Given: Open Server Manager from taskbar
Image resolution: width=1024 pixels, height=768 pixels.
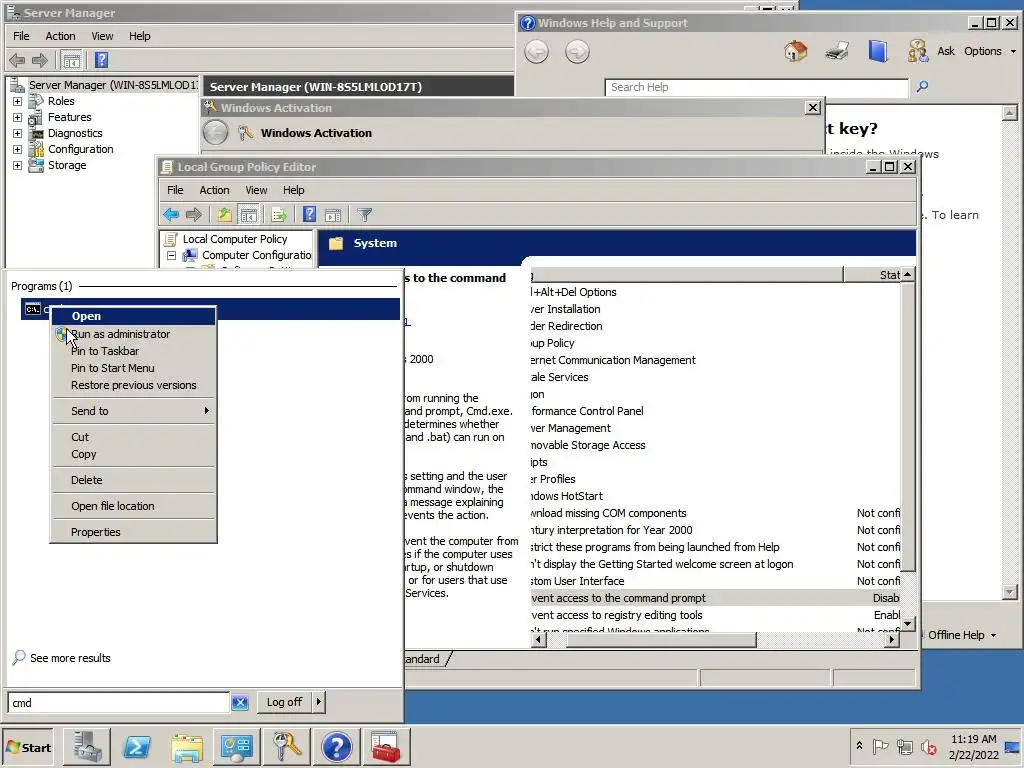Looking at the screenshot, I should (x=88, y=747).
